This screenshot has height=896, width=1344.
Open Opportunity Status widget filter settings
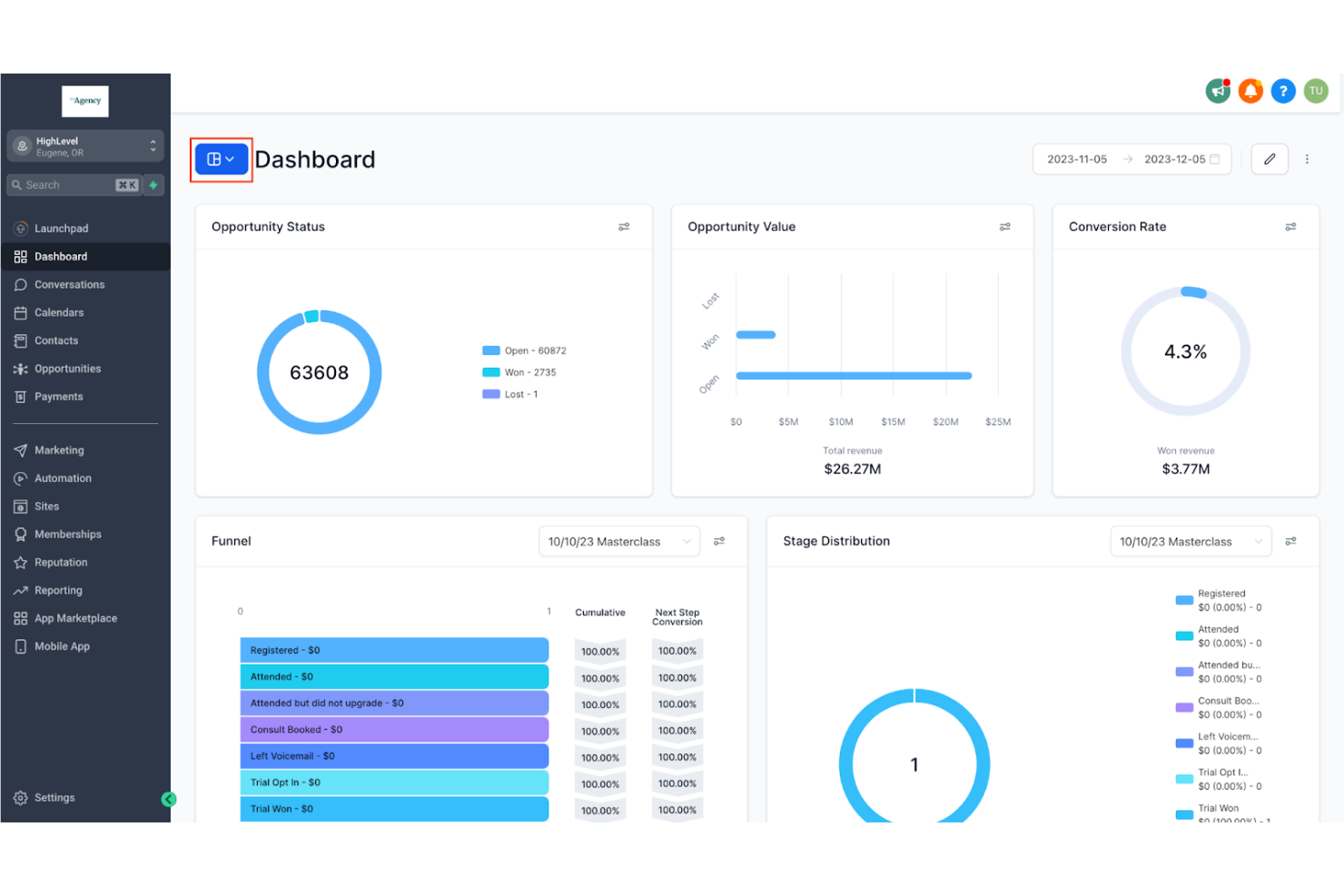pyautogui.click(x=624, y=227)
